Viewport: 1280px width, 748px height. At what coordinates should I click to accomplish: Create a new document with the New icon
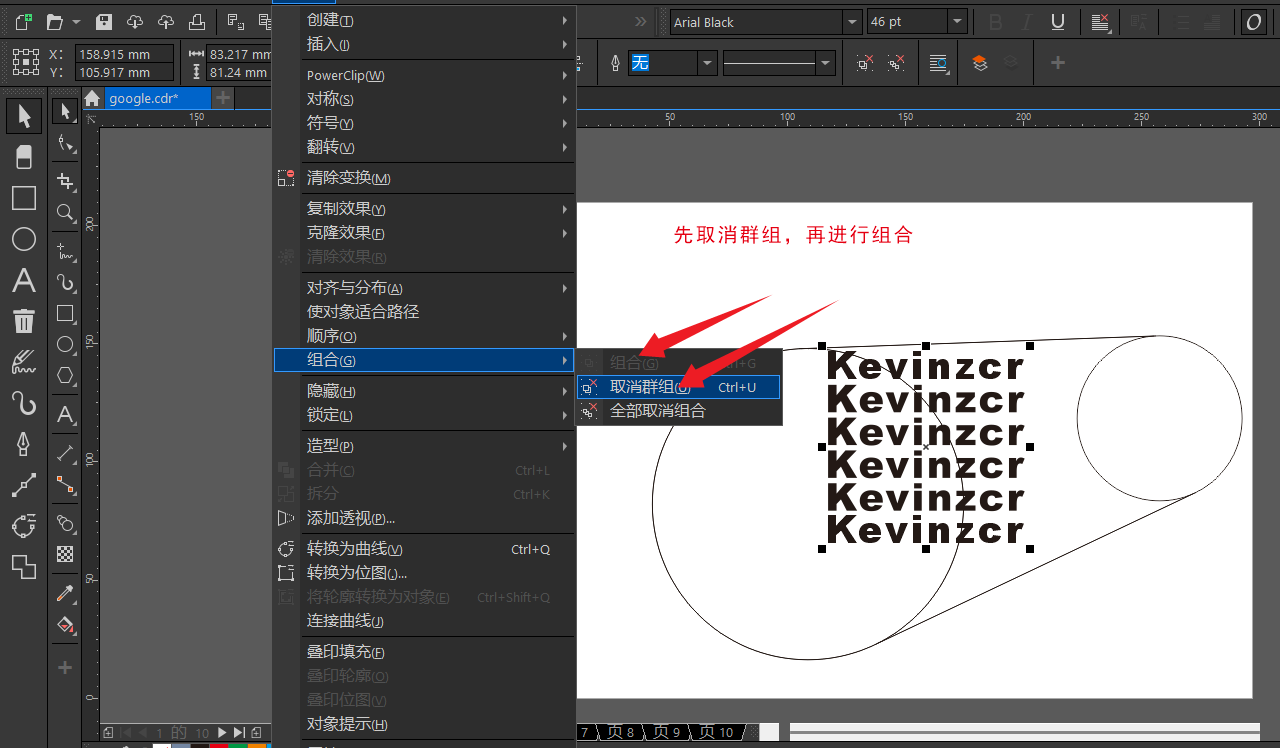(23, 21)
